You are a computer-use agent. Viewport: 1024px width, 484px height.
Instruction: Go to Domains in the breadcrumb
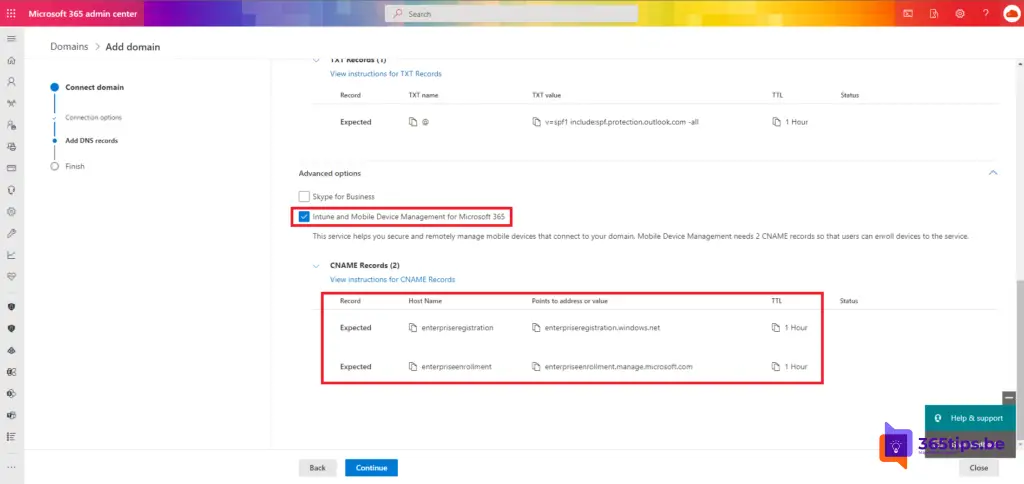(x=68, y=47)
